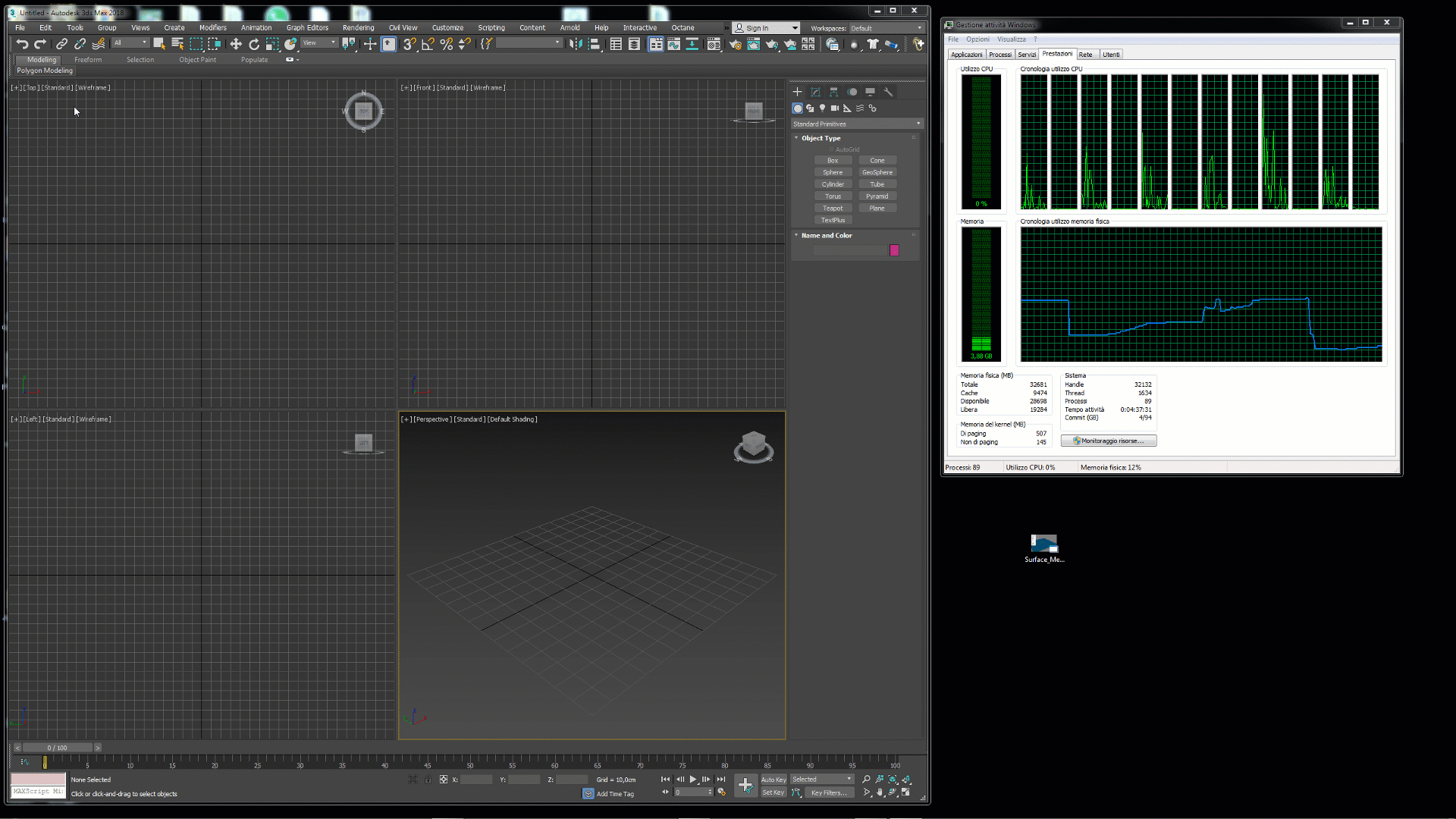
Task: Open the Workspaces Default dropdown
Action: tap(886, 28)
